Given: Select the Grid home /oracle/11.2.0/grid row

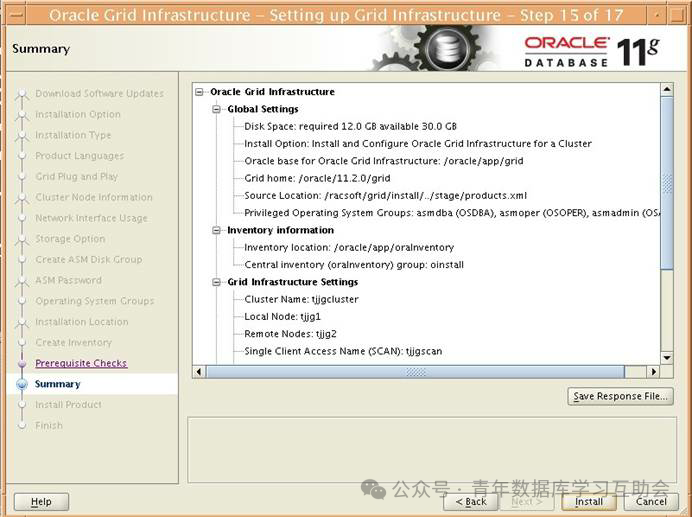Looking at the screenshot, I should [x=317, y=178].
